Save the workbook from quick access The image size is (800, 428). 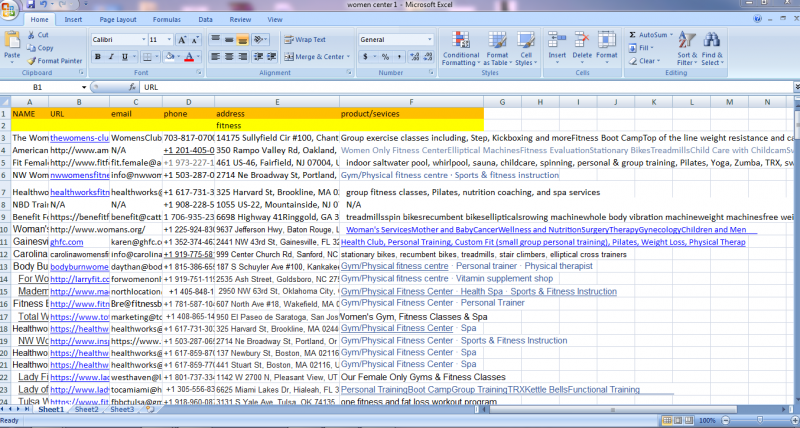click(31, 5)
